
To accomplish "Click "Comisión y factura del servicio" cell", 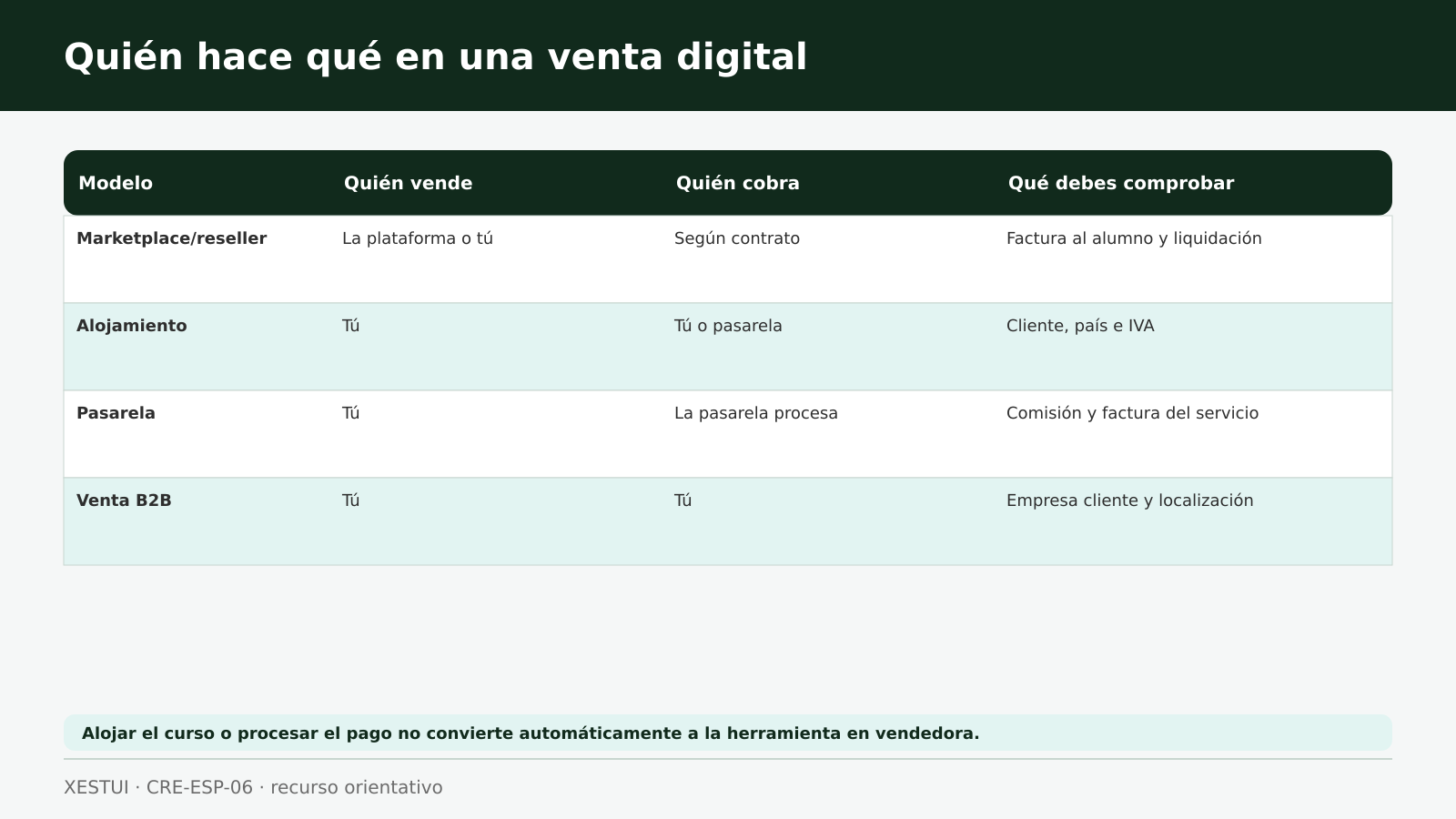I will coord(1132,413).
